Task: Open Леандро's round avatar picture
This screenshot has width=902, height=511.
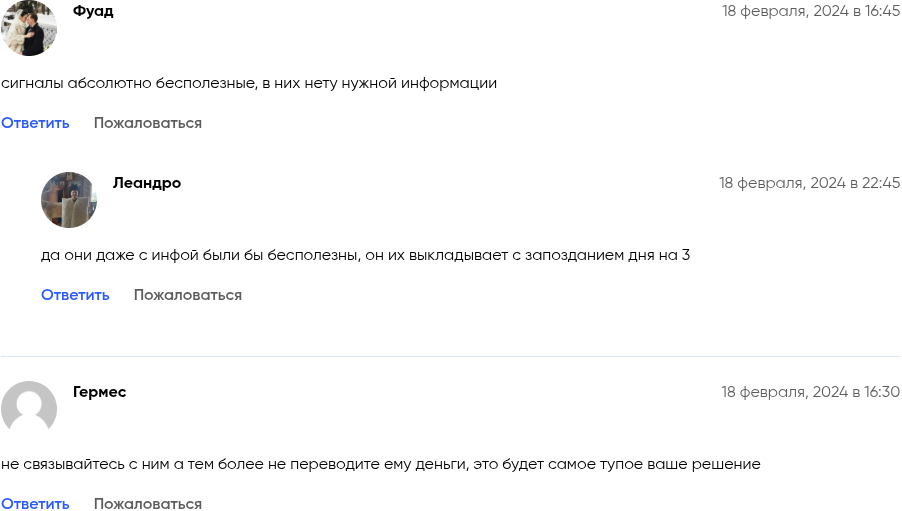Action: (68, 199)
